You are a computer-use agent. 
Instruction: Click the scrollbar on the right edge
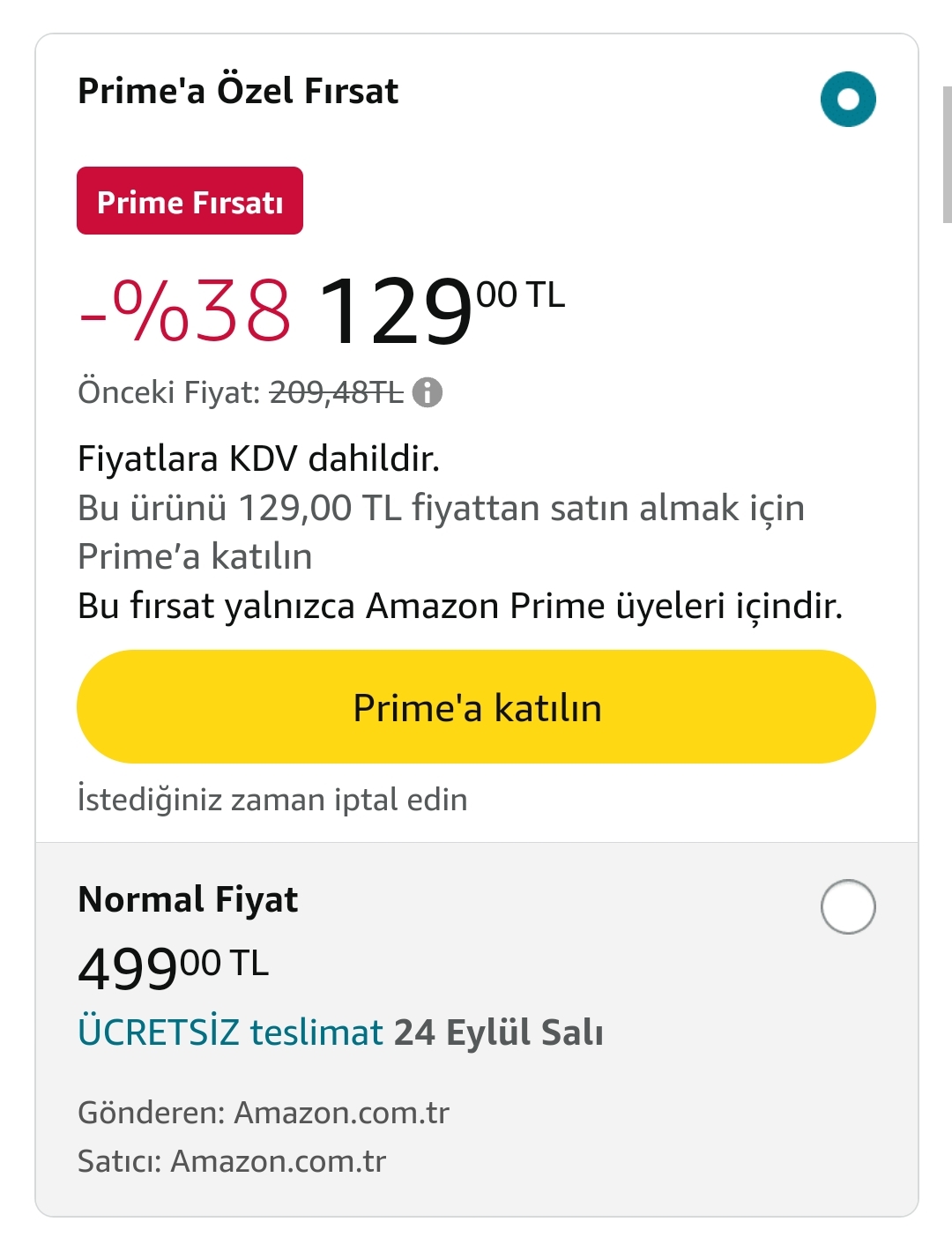click(947, 154)
